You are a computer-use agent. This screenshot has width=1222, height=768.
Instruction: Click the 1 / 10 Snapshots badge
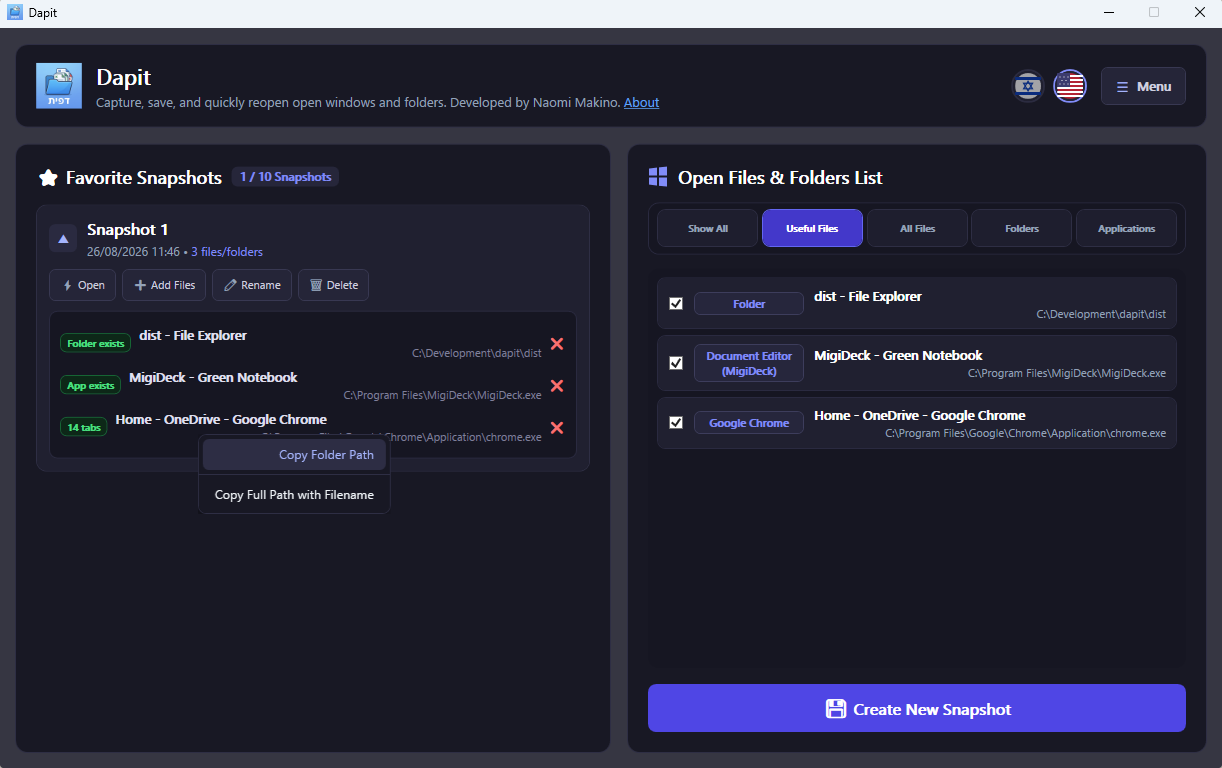coord(285,177)
